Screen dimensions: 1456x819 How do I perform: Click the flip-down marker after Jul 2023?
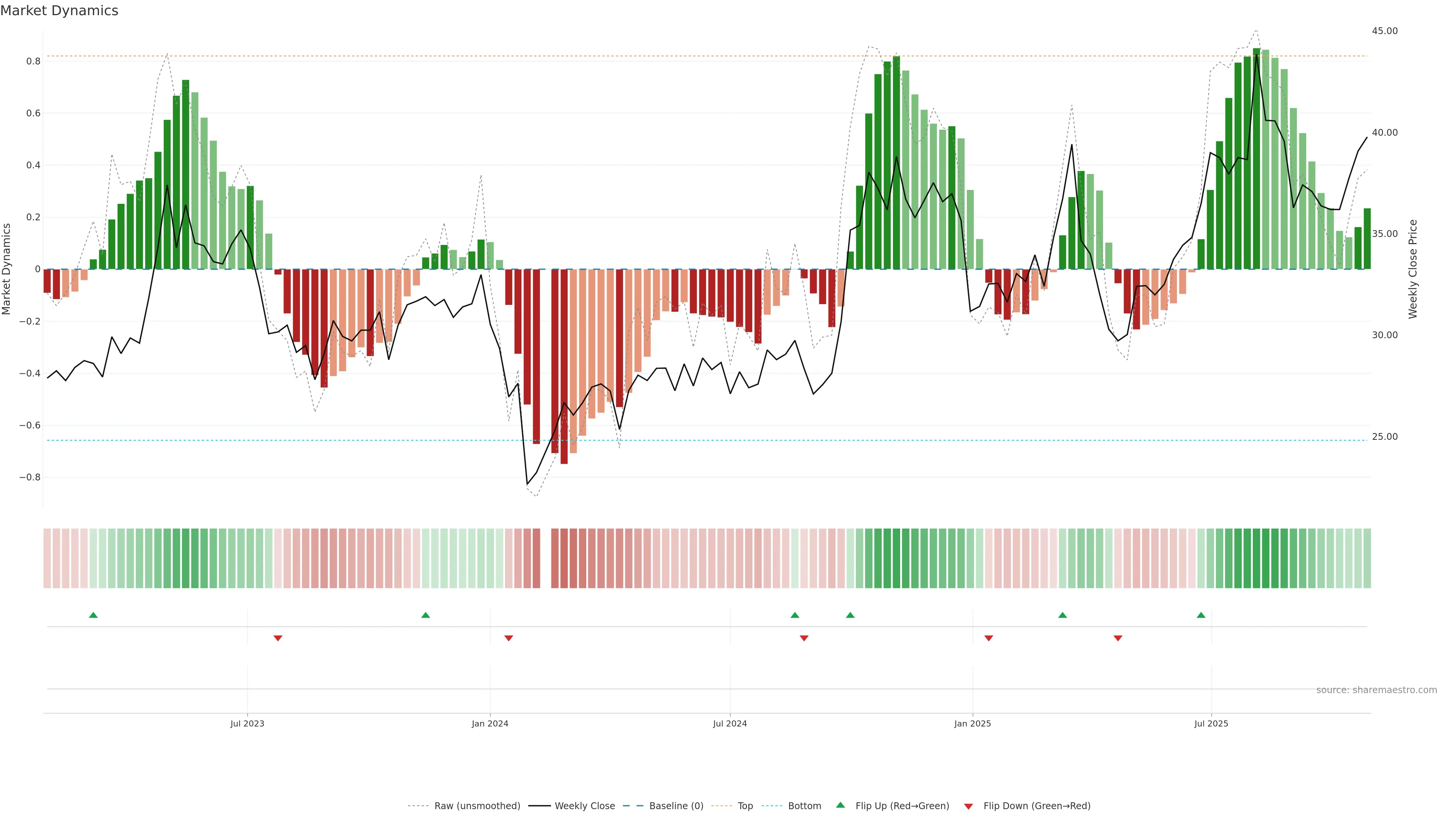coord(278,638)
